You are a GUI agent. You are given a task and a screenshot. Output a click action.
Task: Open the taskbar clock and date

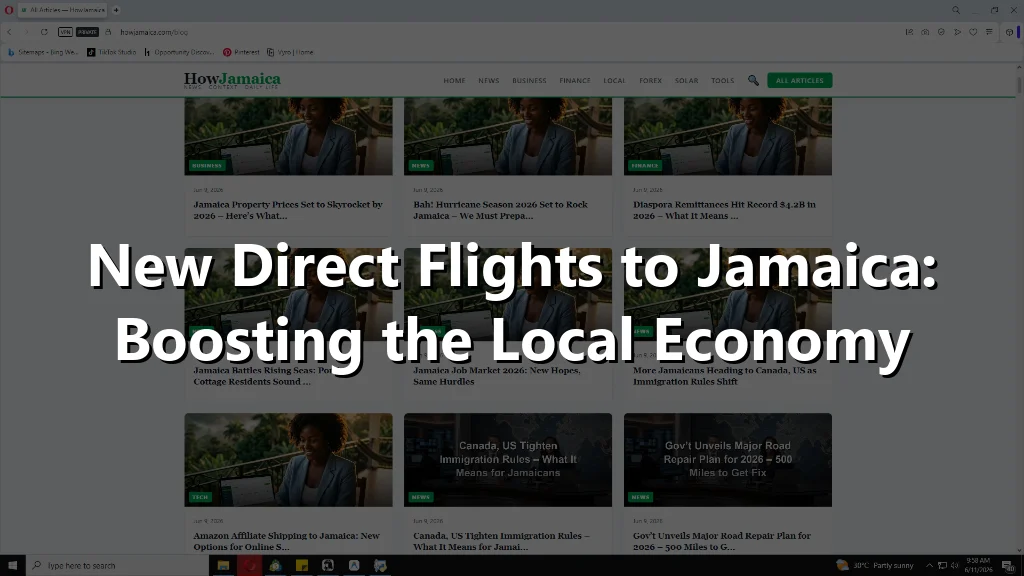978,566
